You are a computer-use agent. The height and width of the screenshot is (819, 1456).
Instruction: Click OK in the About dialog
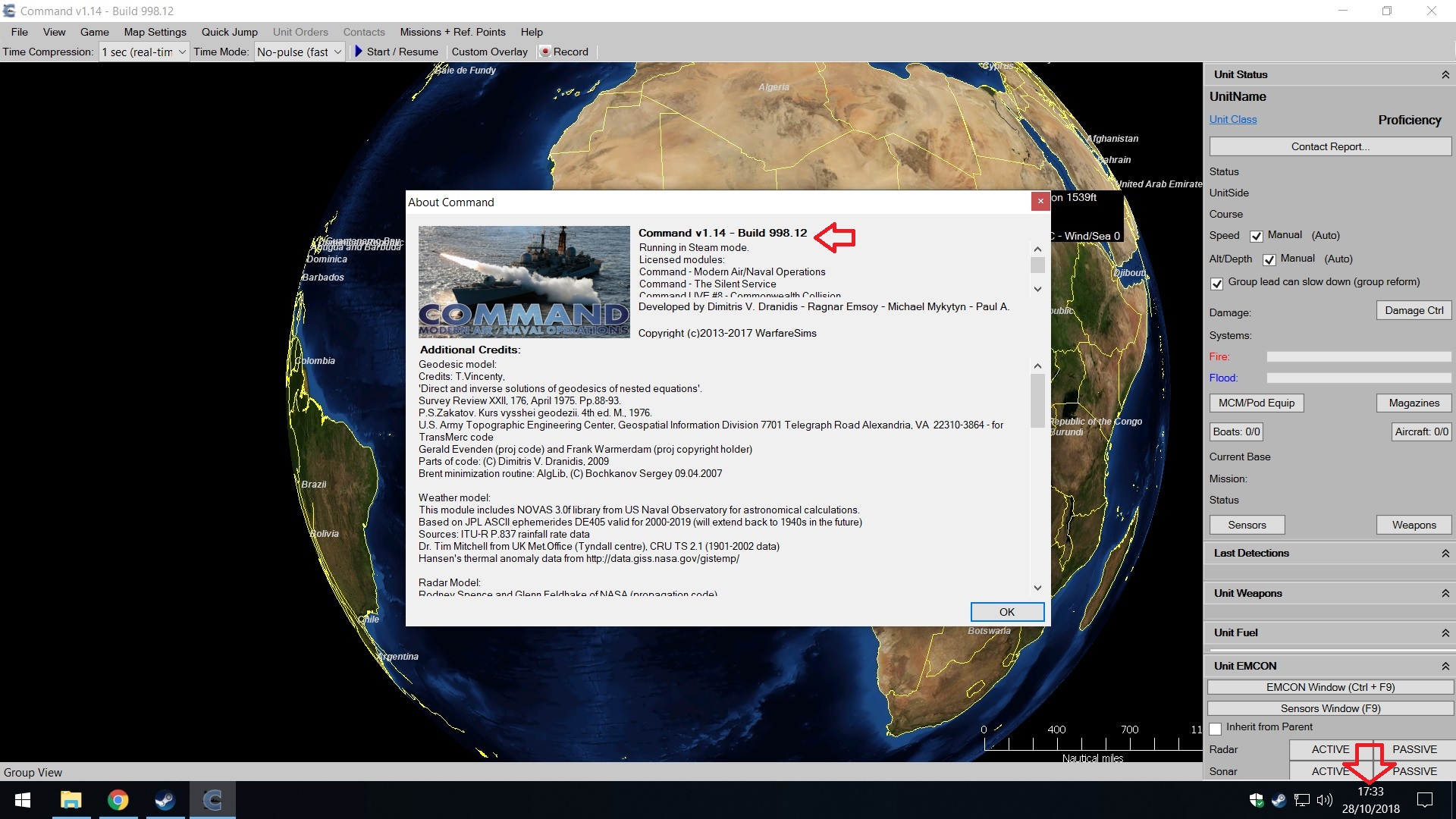tap(1006, 612)
